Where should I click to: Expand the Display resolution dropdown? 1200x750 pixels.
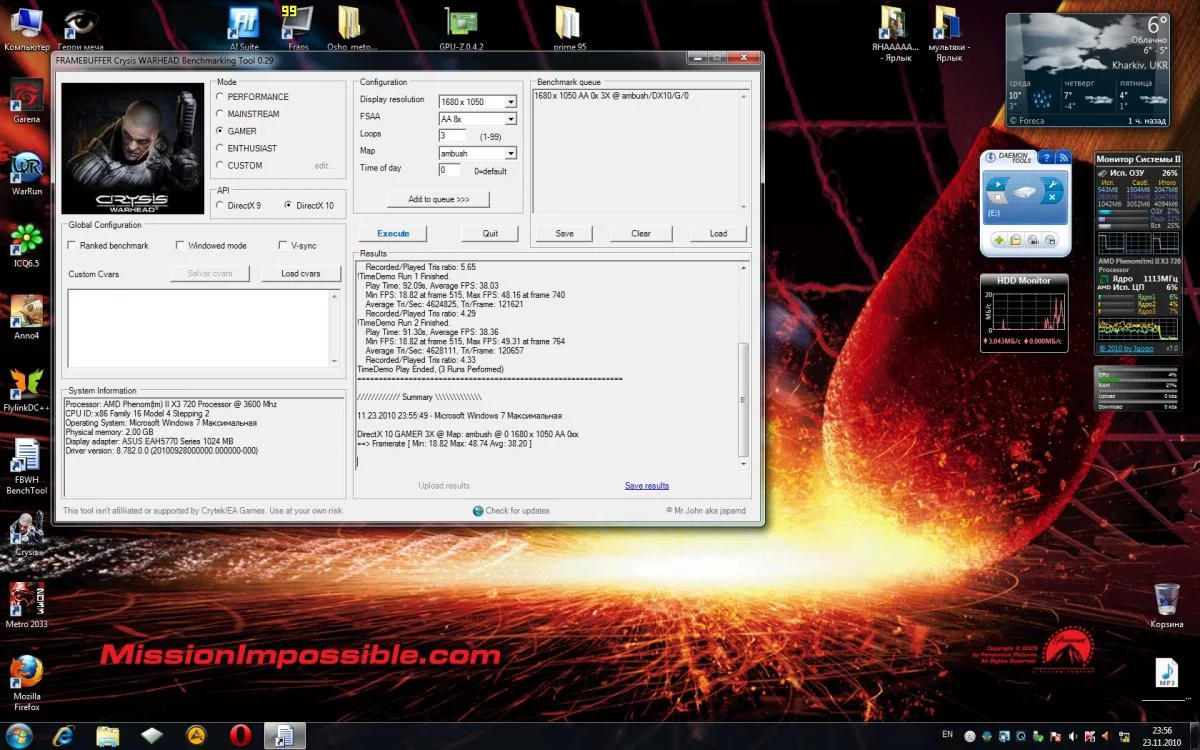(510, 101)
